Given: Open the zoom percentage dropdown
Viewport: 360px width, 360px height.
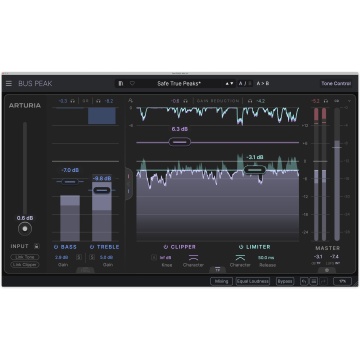Looking at the screenshot, I should click(342, 281).
